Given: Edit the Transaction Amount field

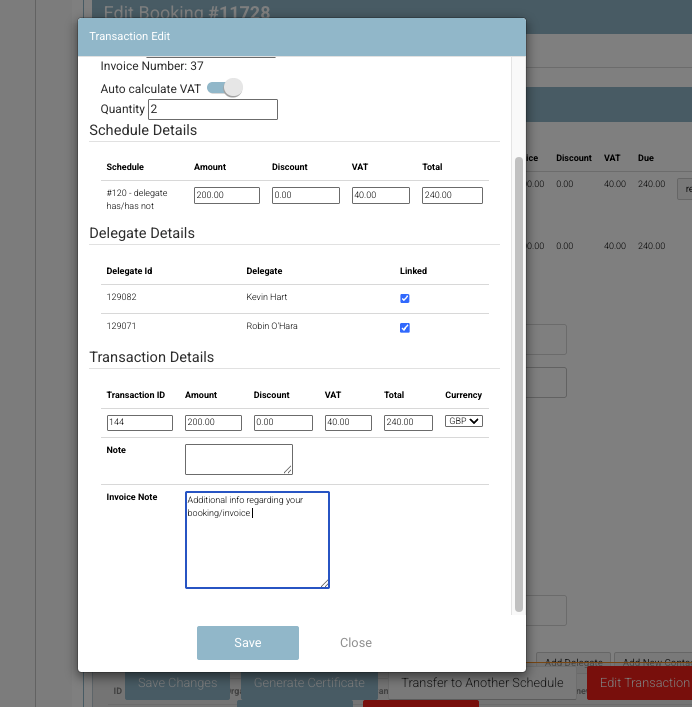Looking at the screenshot, I should 213,422.
